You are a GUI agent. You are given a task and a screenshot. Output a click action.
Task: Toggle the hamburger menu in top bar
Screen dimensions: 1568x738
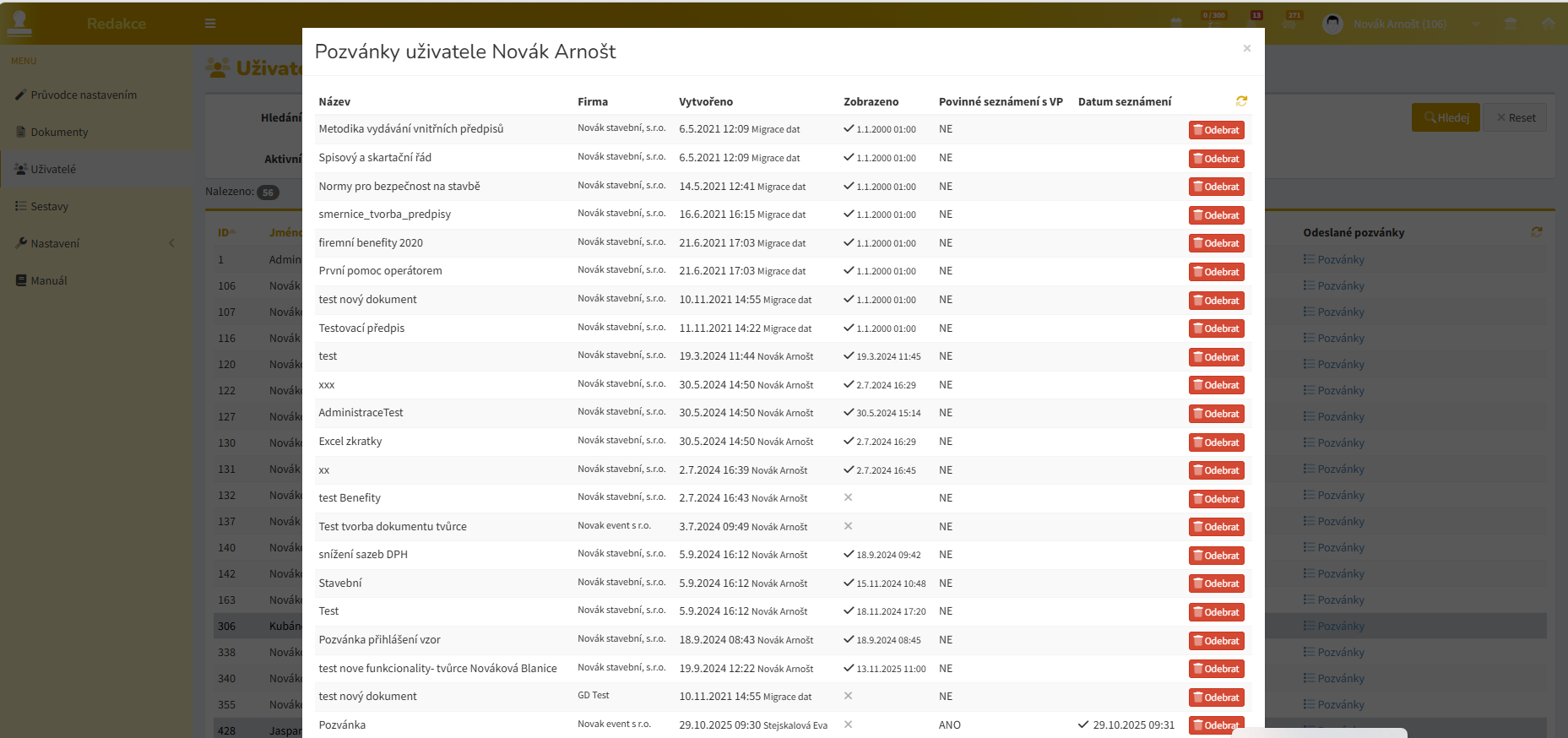point(210,24)
